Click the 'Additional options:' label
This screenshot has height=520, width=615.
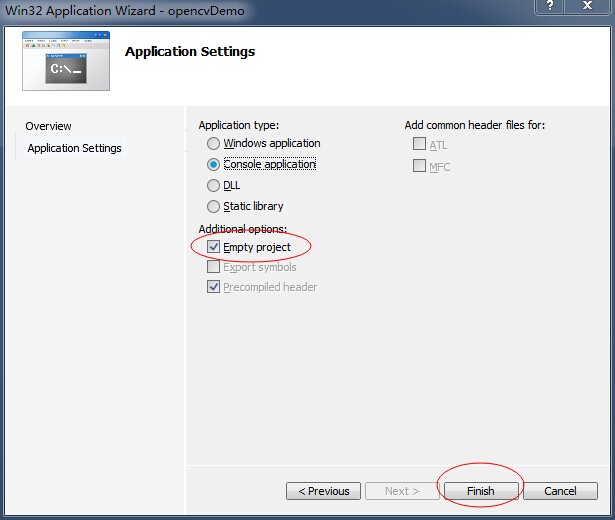click(243, 229)
